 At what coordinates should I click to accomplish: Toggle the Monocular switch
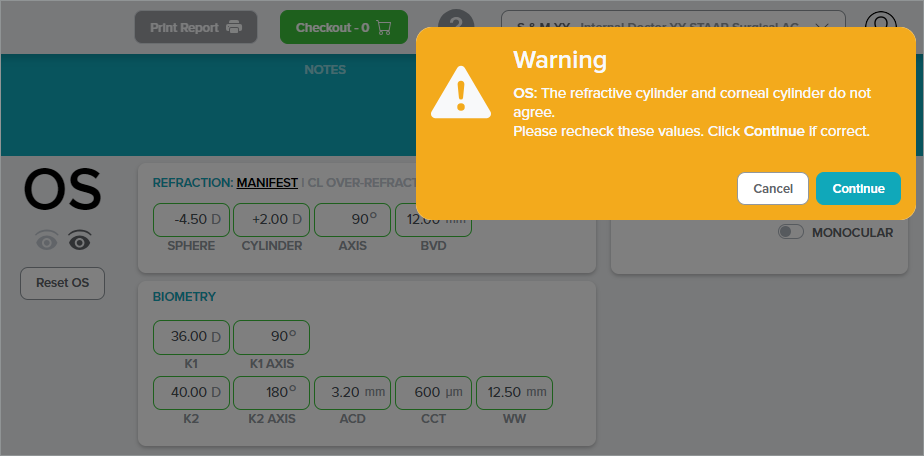(792, 232)
